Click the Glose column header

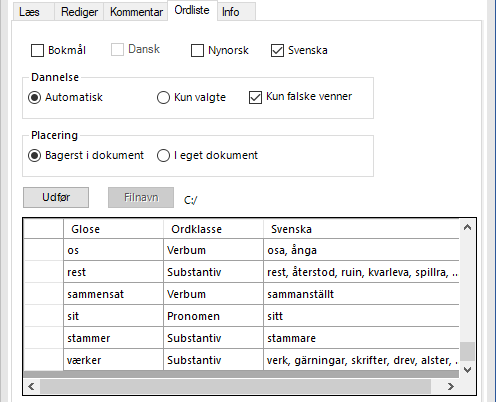click(x=113, y=229)
